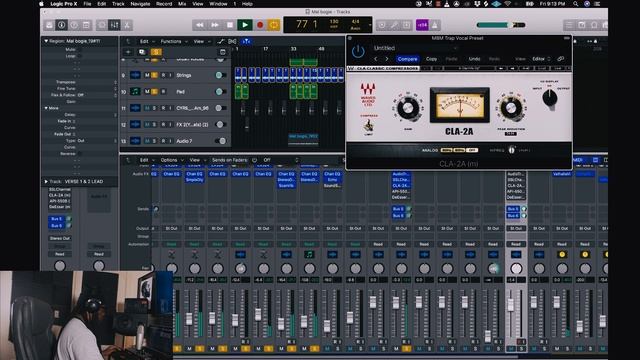
Task: Open the tracks area Edit dropdown
Action: point(147,41)
